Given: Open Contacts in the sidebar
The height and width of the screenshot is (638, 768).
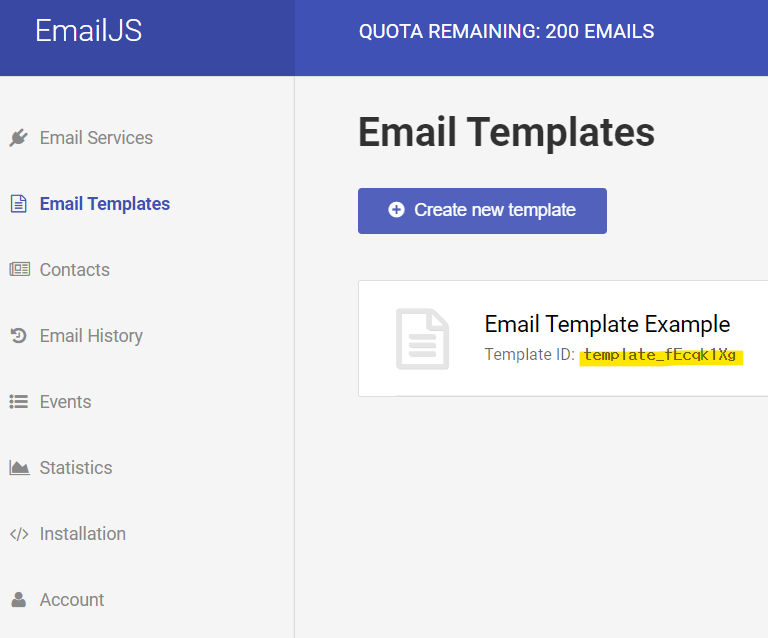Looking at the screenshot, I should 74,270.
